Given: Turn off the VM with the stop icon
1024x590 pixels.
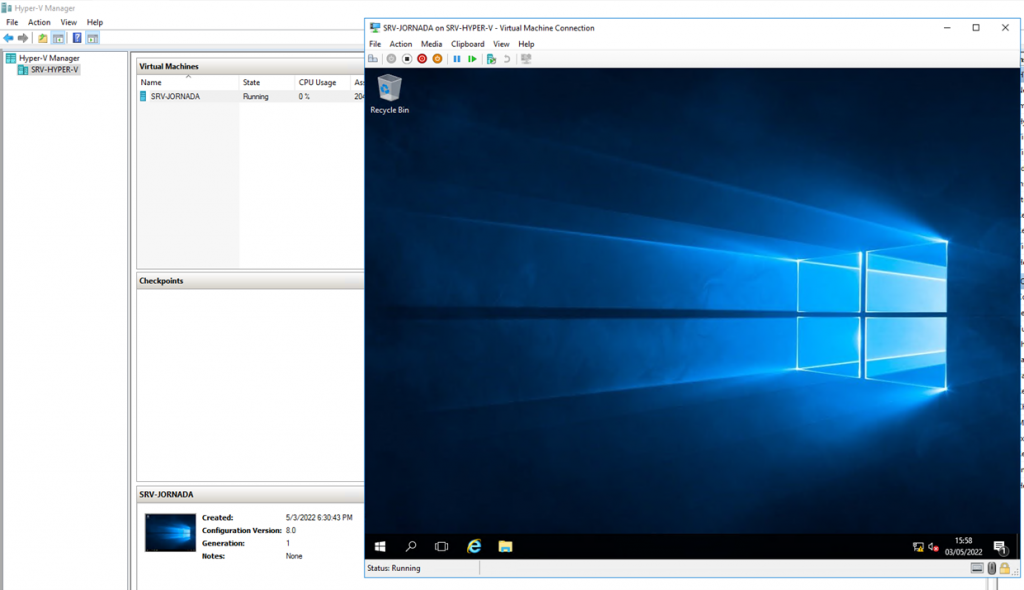Looking at the screenshot, I should 407,59.
